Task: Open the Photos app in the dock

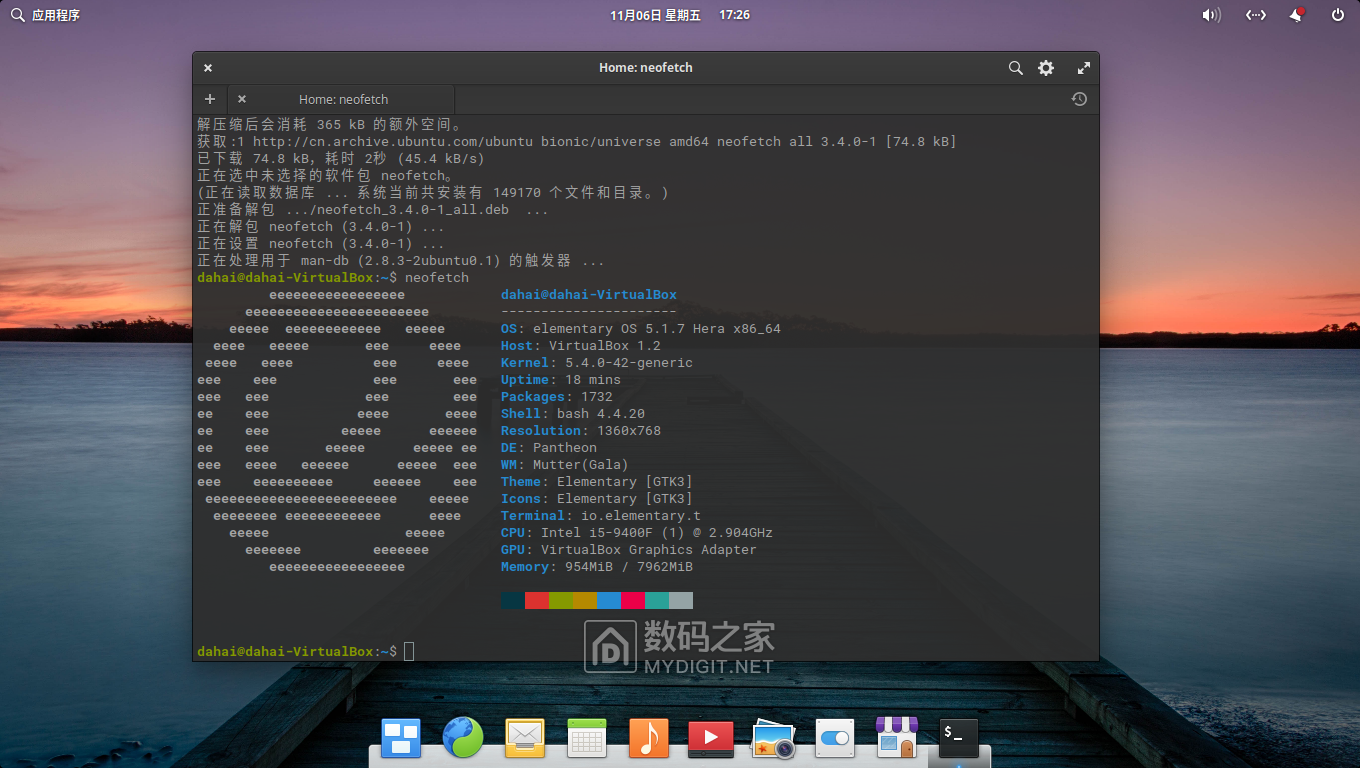Action: point(773,739)
